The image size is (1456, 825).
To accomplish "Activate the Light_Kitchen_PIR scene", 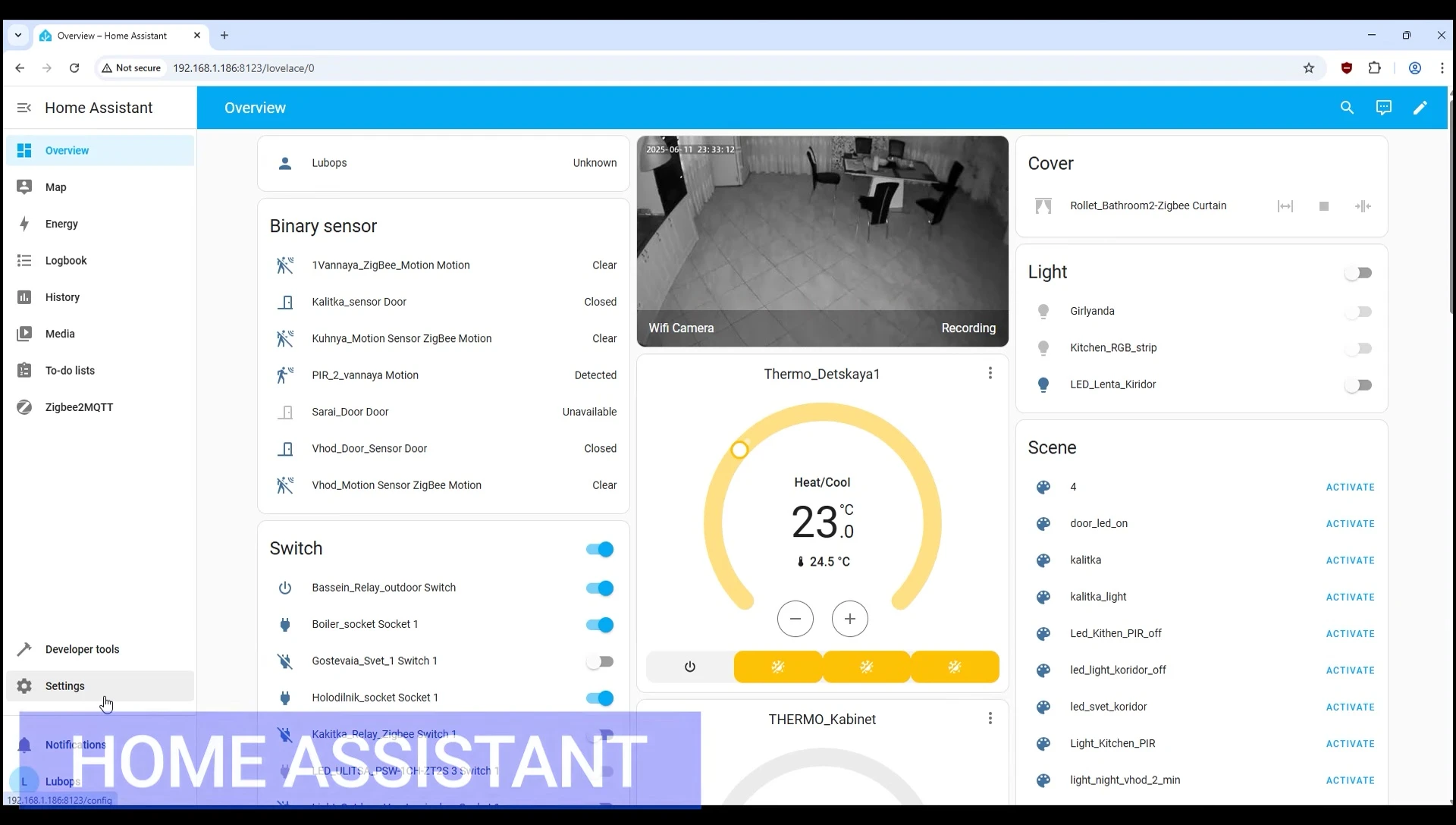I will pyautogui.click(x=1350, y=744).
